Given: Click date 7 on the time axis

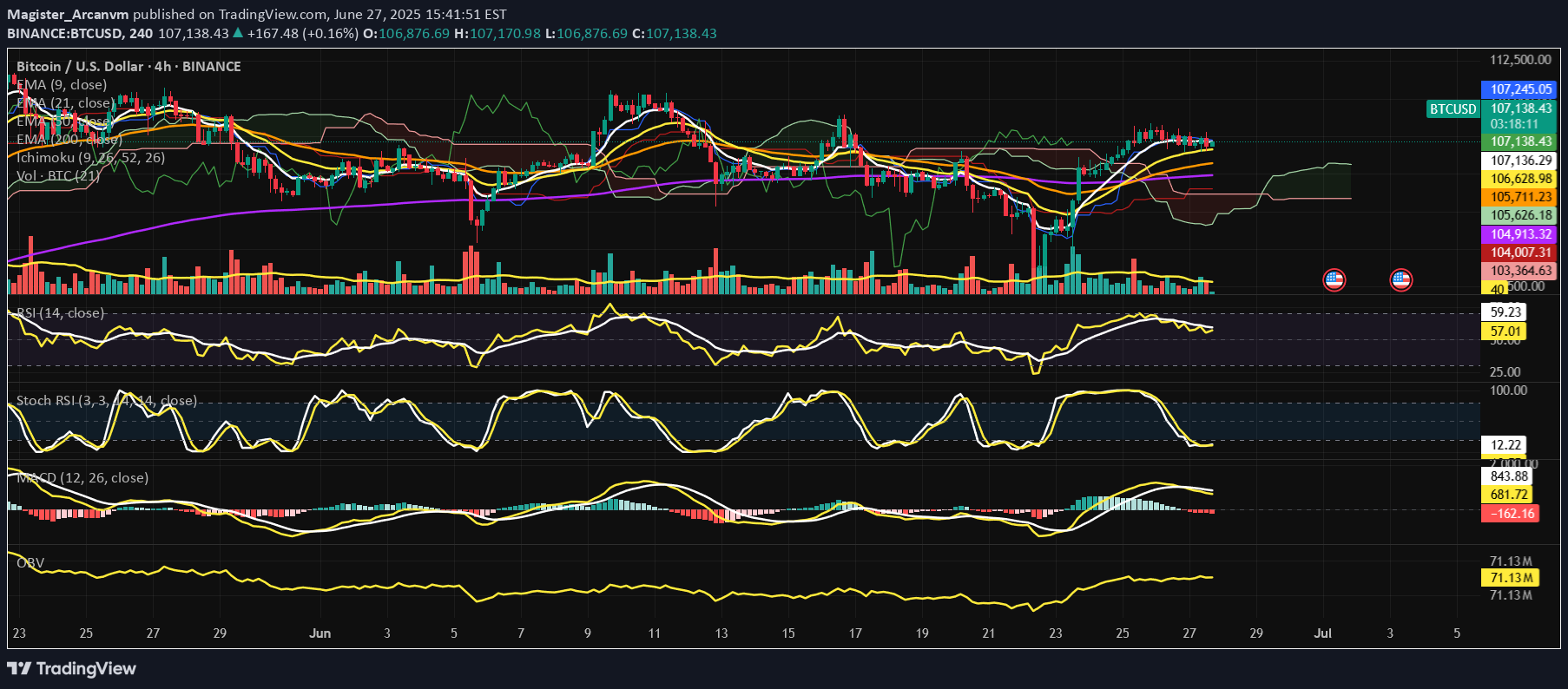Looking at the screenshot, I should click(x=521, y=633).
